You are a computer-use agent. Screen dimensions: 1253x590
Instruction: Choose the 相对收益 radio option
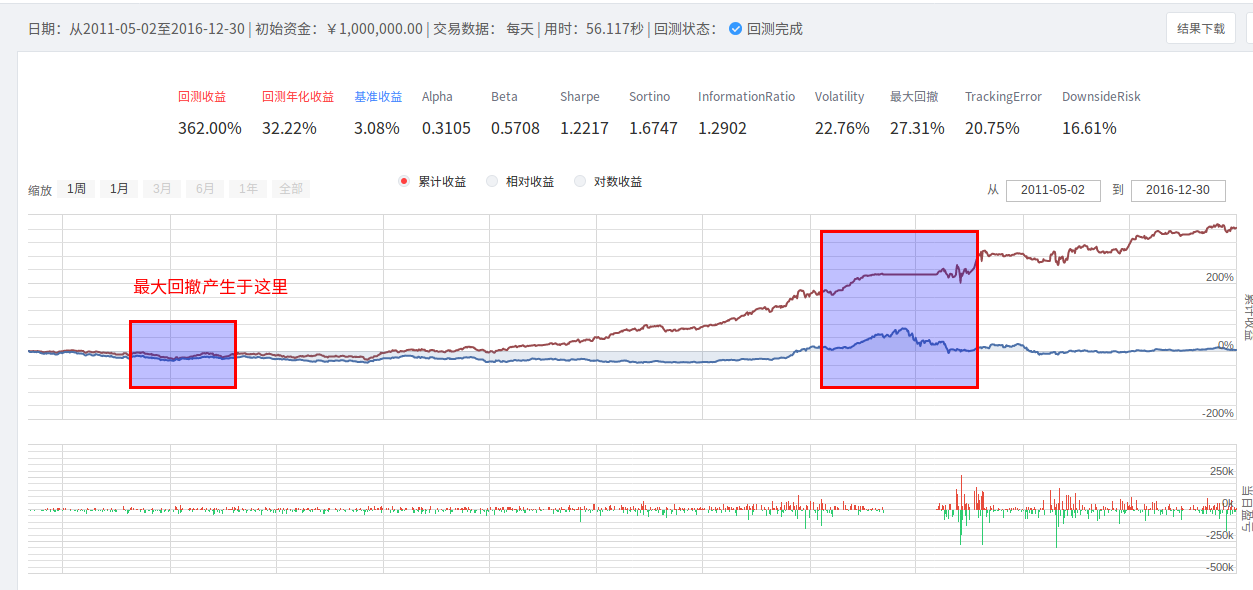coord(492,182)
